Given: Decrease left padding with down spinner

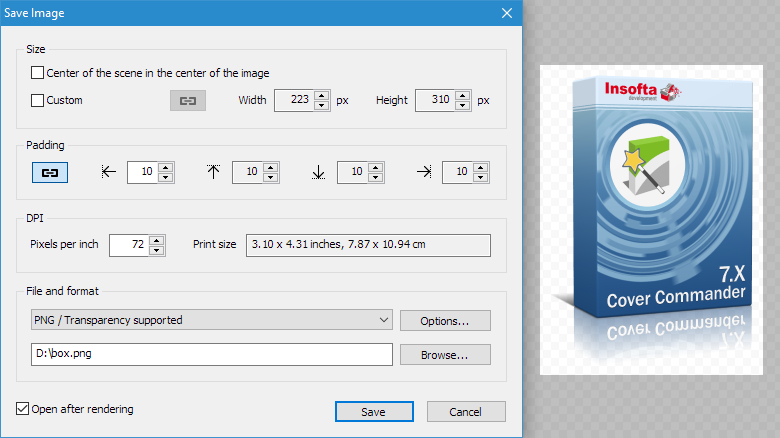Looking at the screenshot, I should (166, 178).
